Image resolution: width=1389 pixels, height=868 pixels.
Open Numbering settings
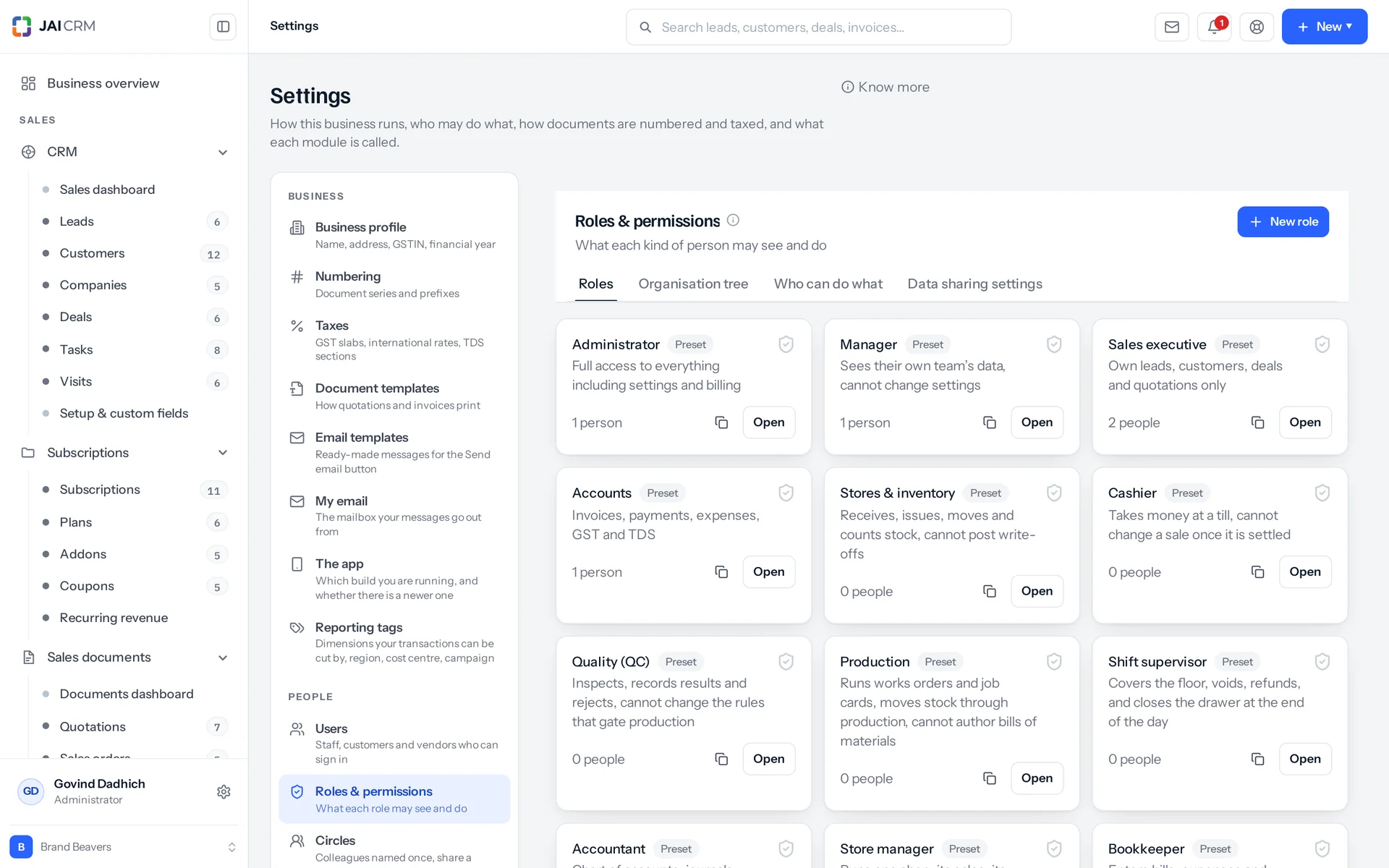pyautogui.click(x=394, y=284)
